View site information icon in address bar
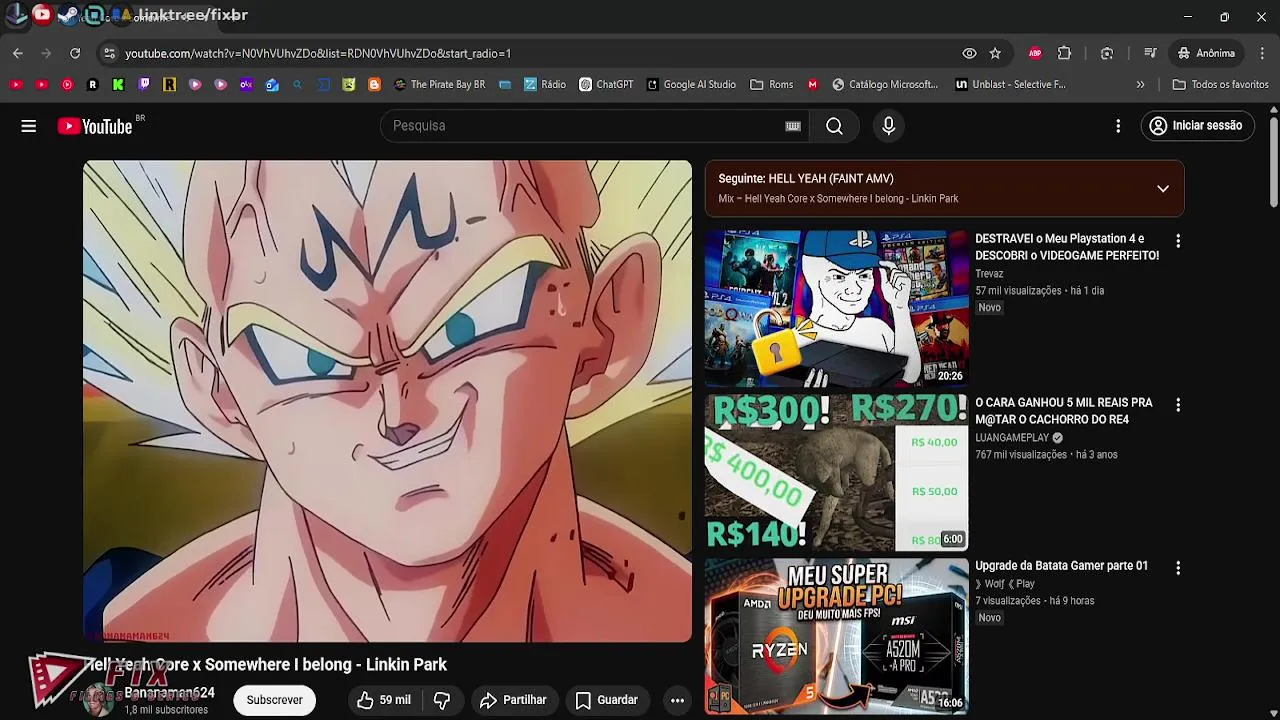1280x720 pixels. pyautogui.click(x=109, y=53)
